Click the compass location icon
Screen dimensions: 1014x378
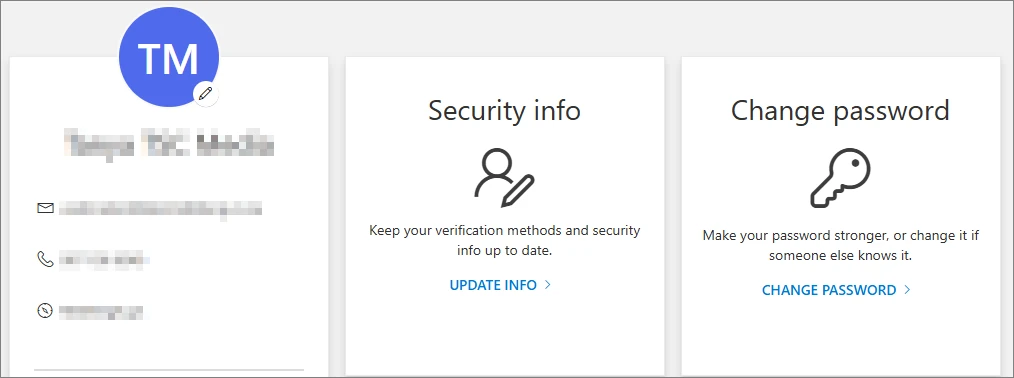coord(45,311)
